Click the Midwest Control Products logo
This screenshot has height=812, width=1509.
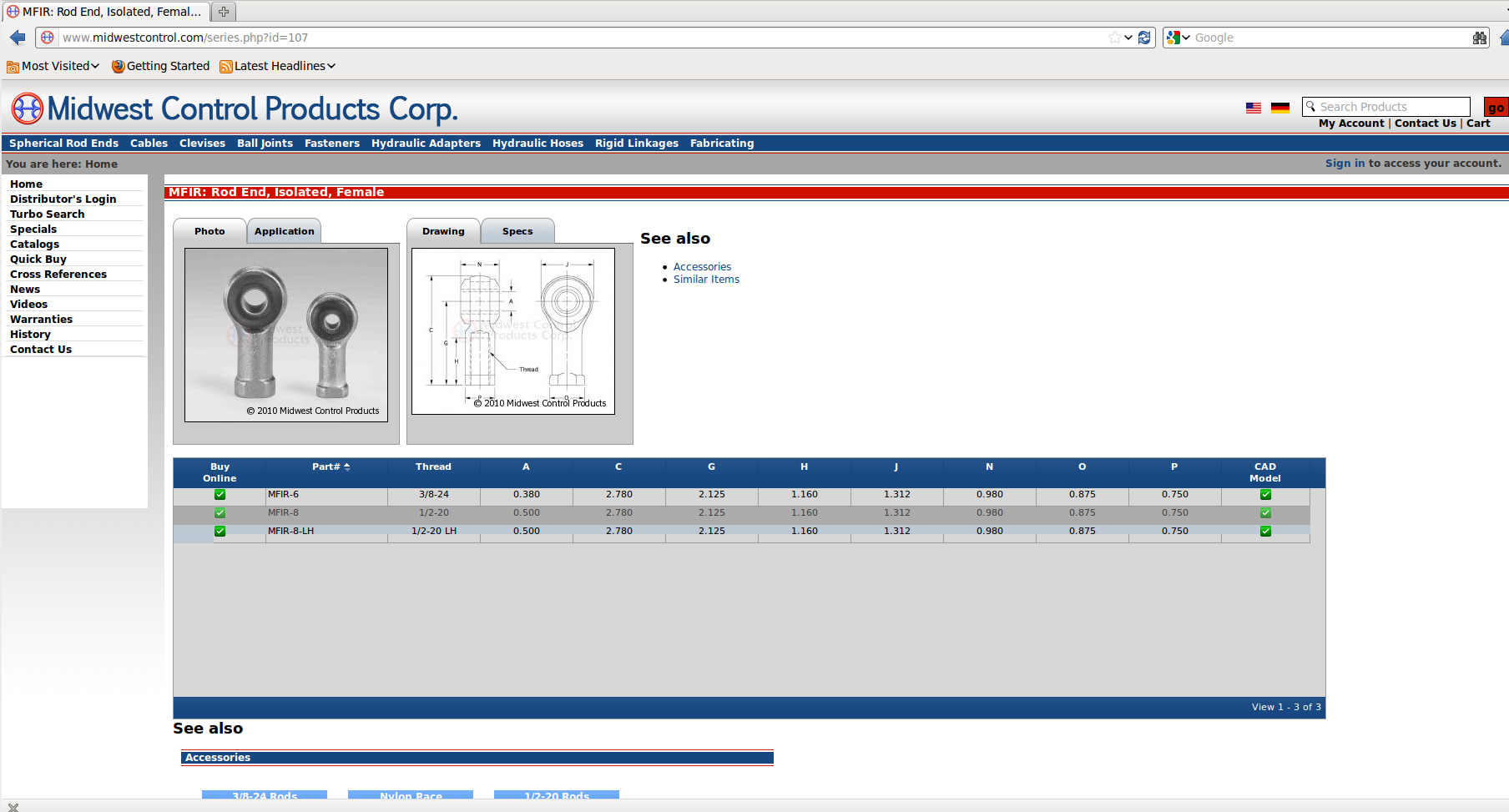click(x=235, y=108)
